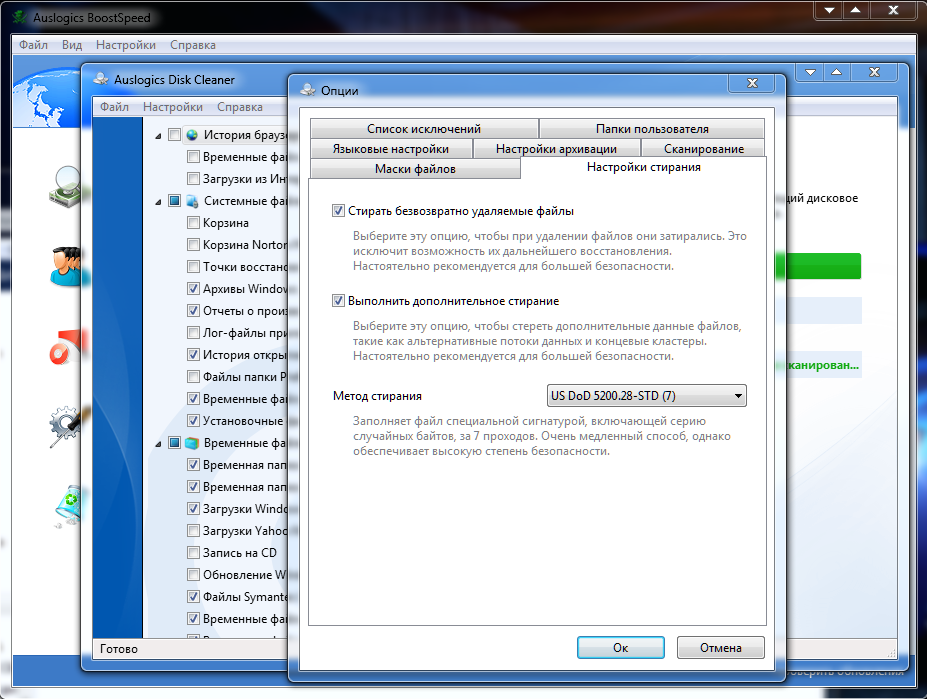Screen dimensions: 927x699
Task: Collapse the Временные файлы tree node
Action: 158,444
